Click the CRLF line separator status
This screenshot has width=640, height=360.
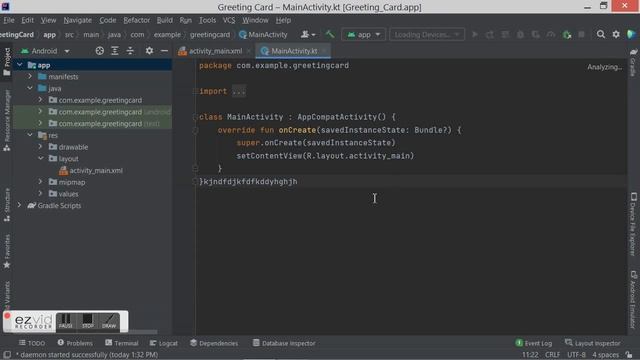pos(552,355)
